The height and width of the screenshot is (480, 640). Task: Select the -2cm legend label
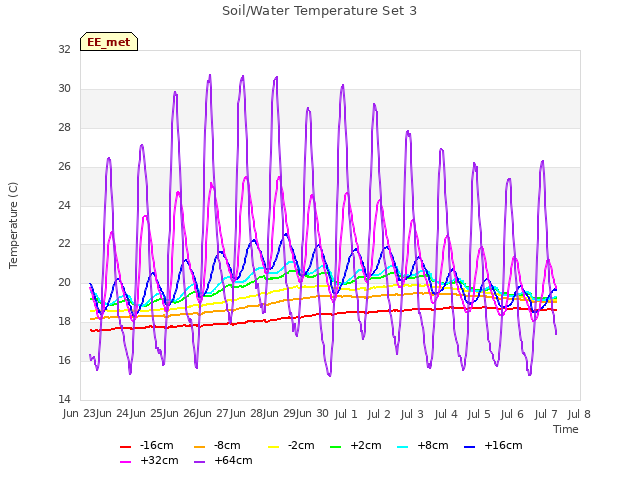tap(301, 445)
